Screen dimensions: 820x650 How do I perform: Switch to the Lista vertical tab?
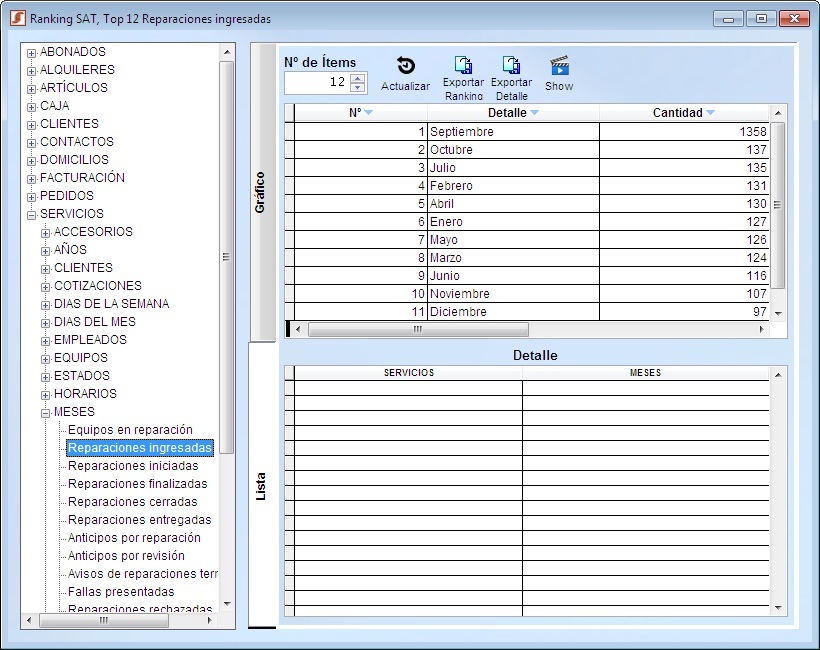click(261, 486)
